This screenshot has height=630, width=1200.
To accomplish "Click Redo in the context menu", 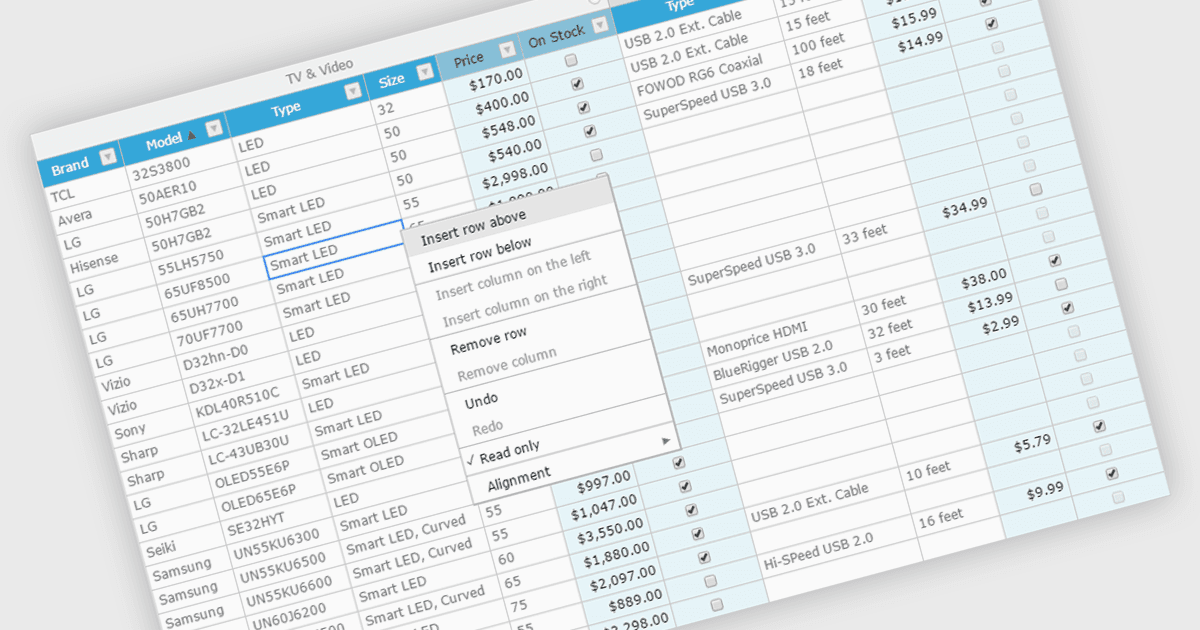I will (x=487, y=427).
